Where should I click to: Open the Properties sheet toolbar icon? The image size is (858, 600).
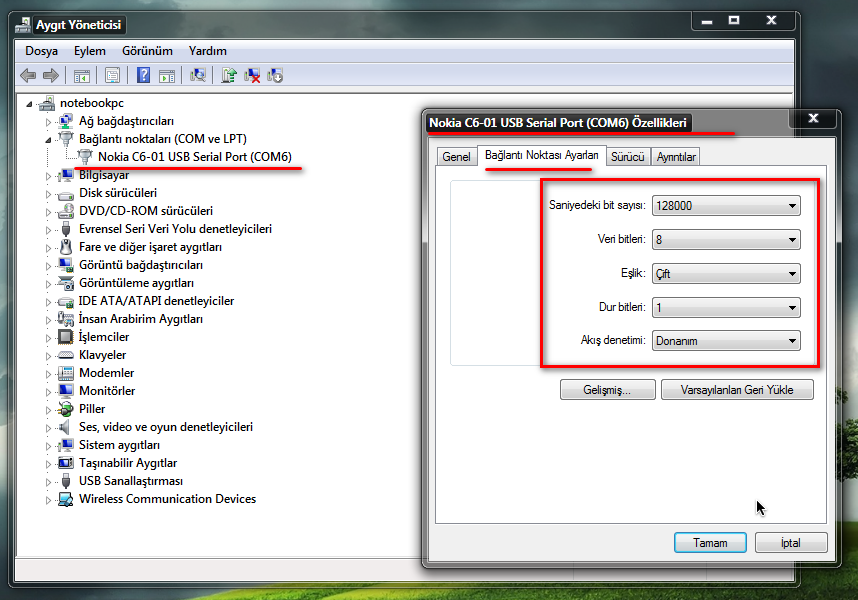(113, 75)
